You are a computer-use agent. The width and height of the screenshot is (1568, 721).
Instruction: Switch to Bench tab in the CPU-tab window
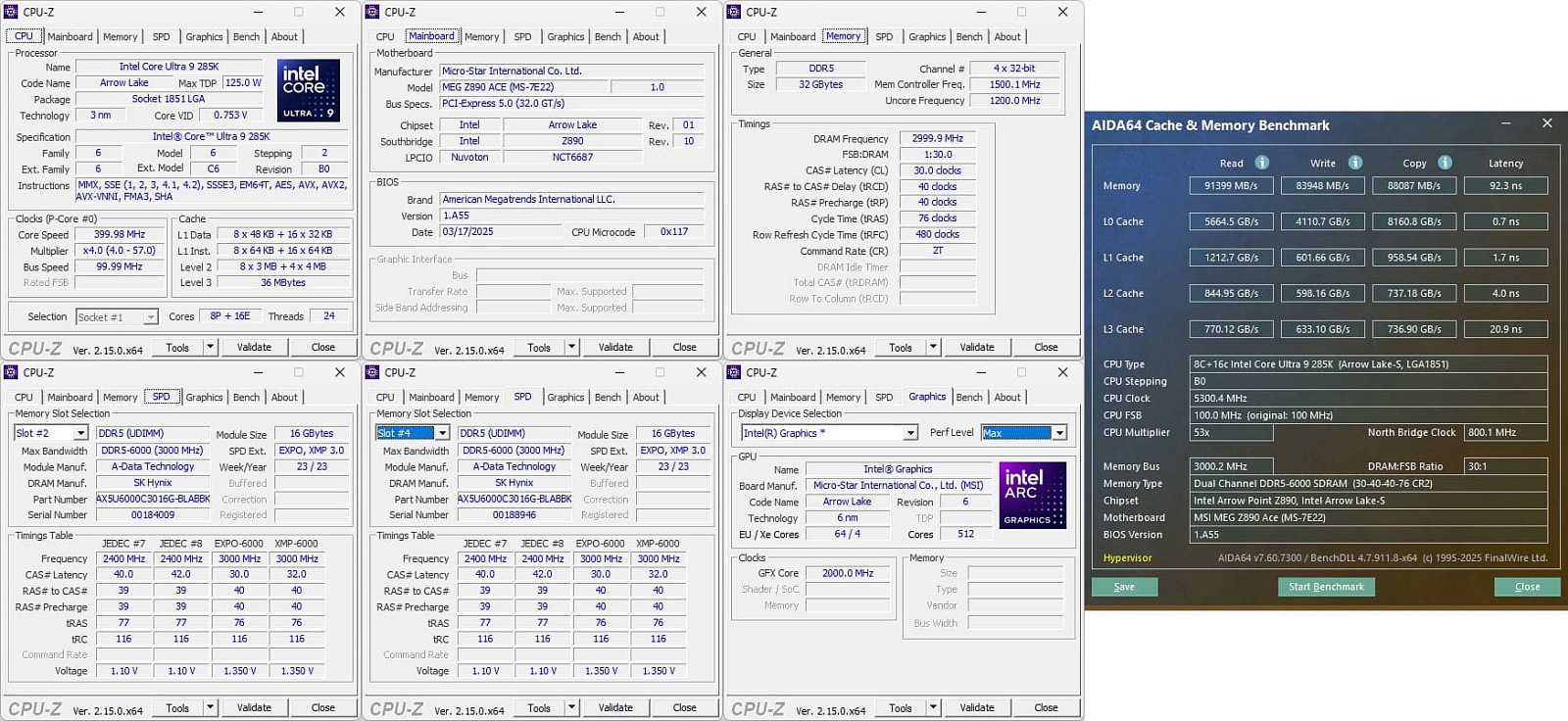point(246,36)
